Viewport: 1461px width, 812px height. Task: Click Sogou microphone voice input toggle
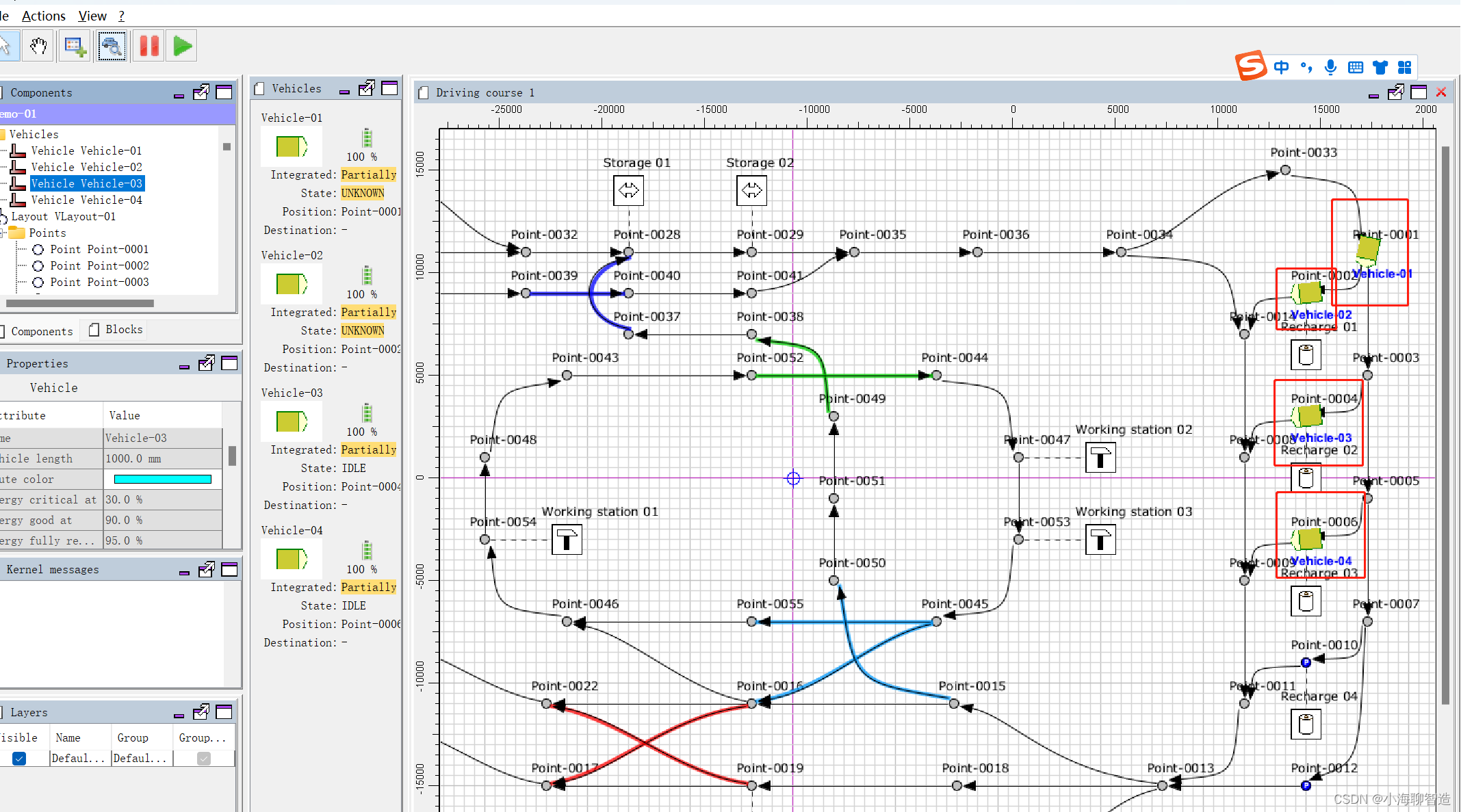[1330, 67]
